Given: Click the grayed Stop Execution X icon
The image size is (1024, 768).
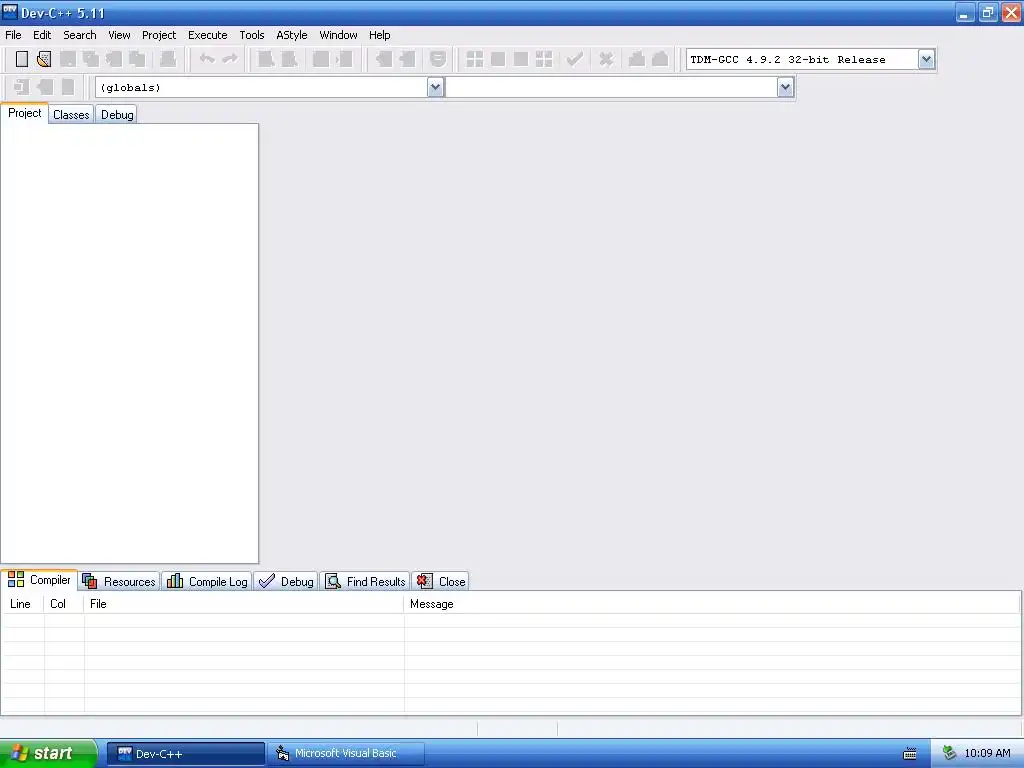Looking at the screenshot, I should coord(606,59).
